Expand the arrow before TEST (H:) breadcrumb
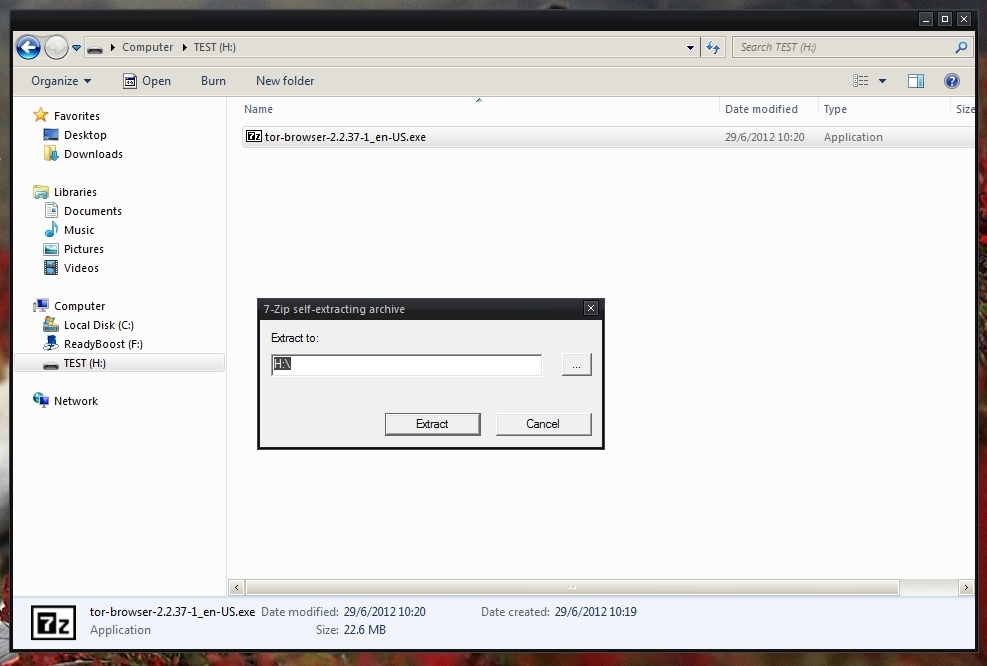 point(184,47)
